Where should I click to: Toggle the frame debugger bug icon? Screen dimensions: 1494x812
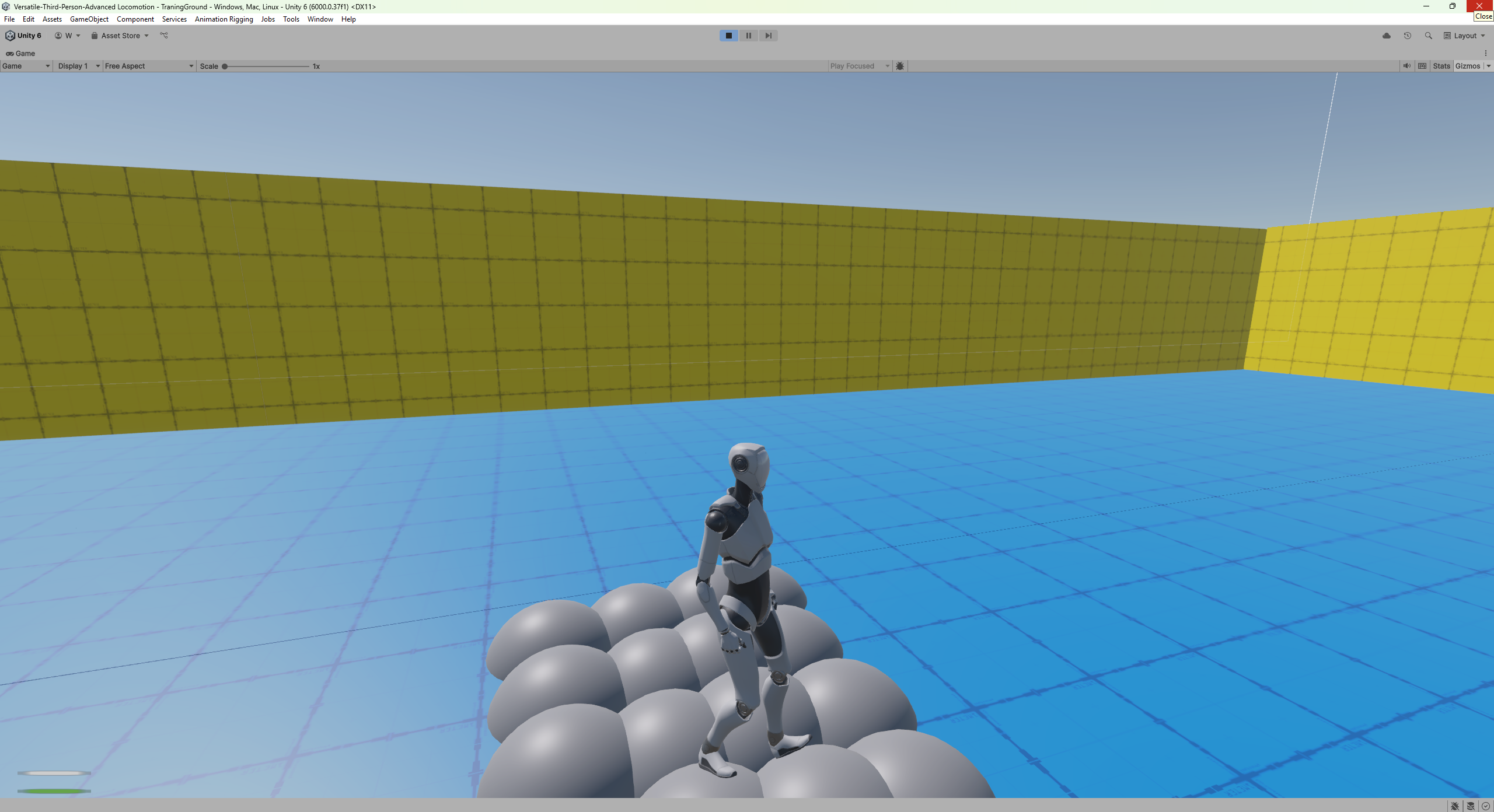coord(900,66)
